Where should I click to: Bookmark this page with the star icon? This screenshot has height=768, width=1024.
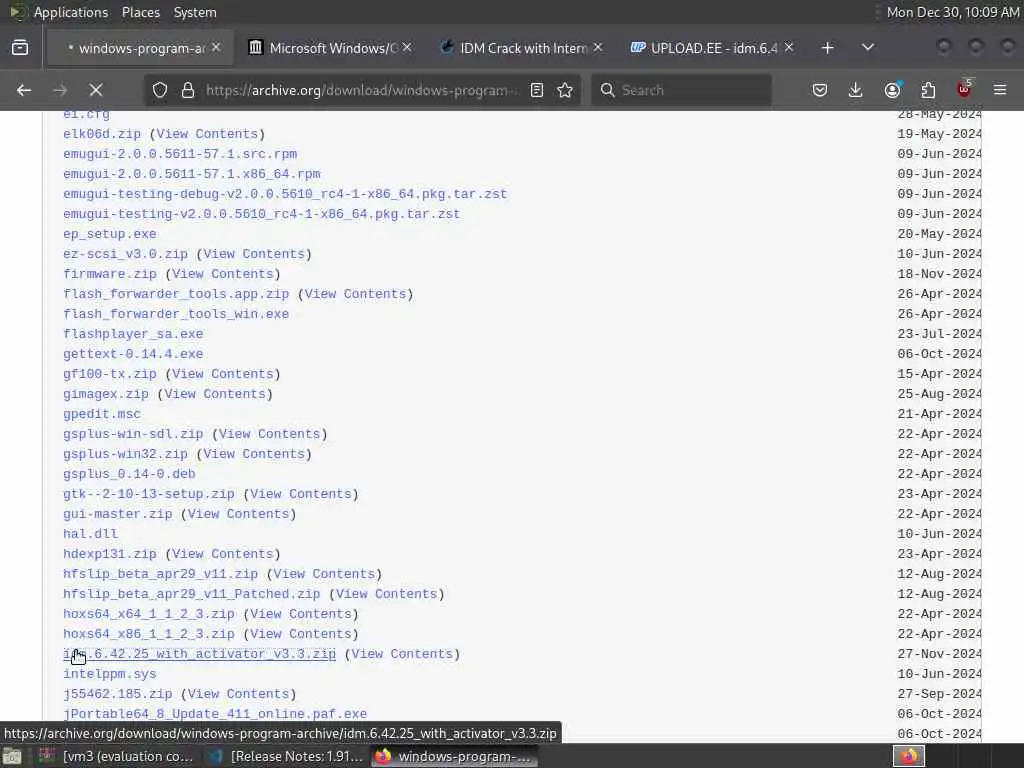(x=566, y=90)
